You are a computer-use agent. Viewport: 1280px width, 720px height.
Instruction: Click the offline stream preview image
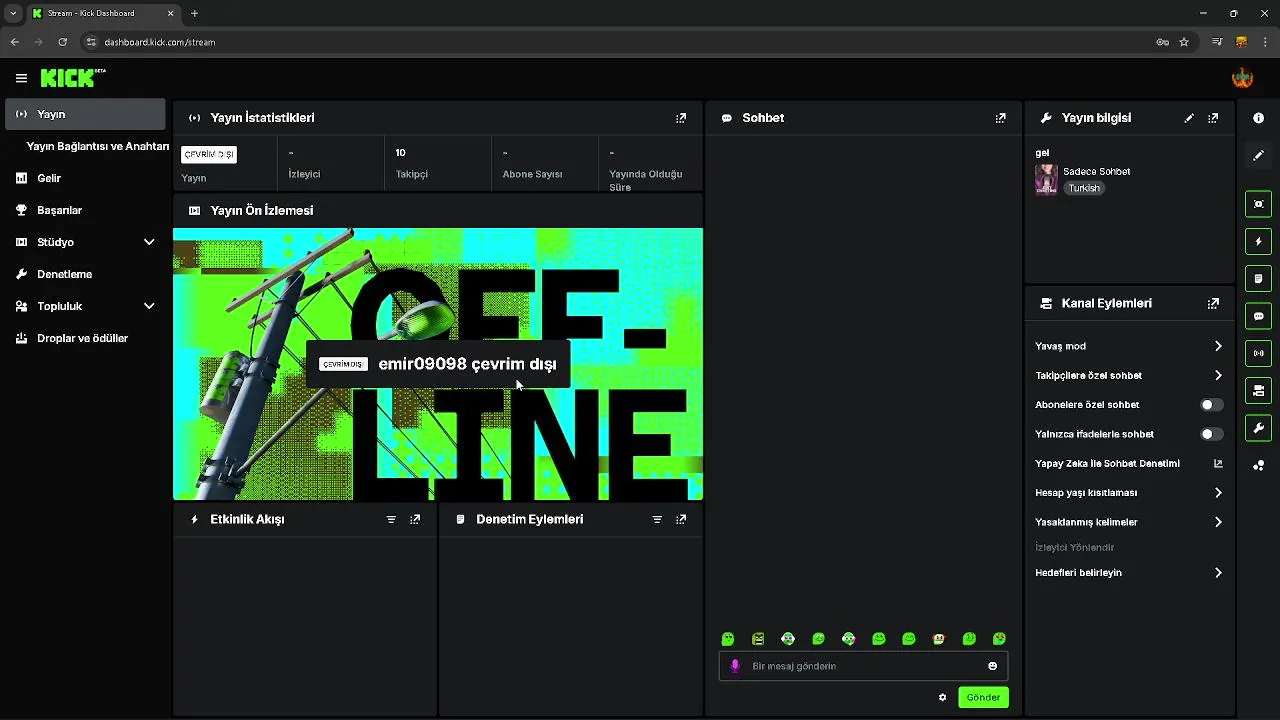pyautogui.click(x=438, y=364)
